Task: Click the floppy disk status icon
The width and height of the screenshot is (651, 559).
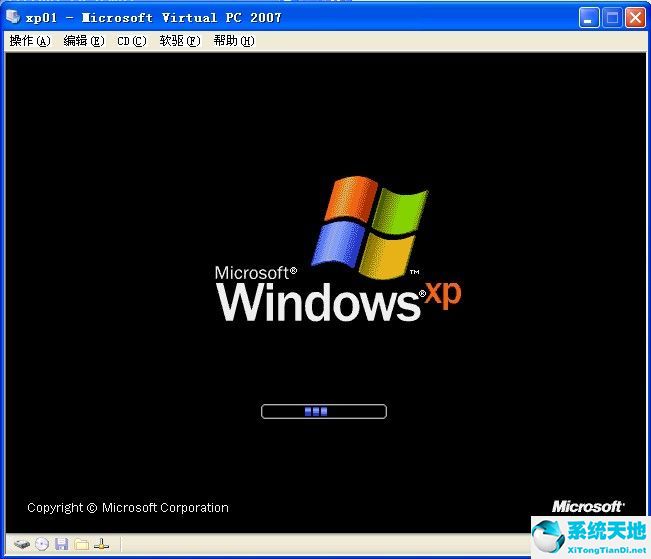Action: pos(61,544)
